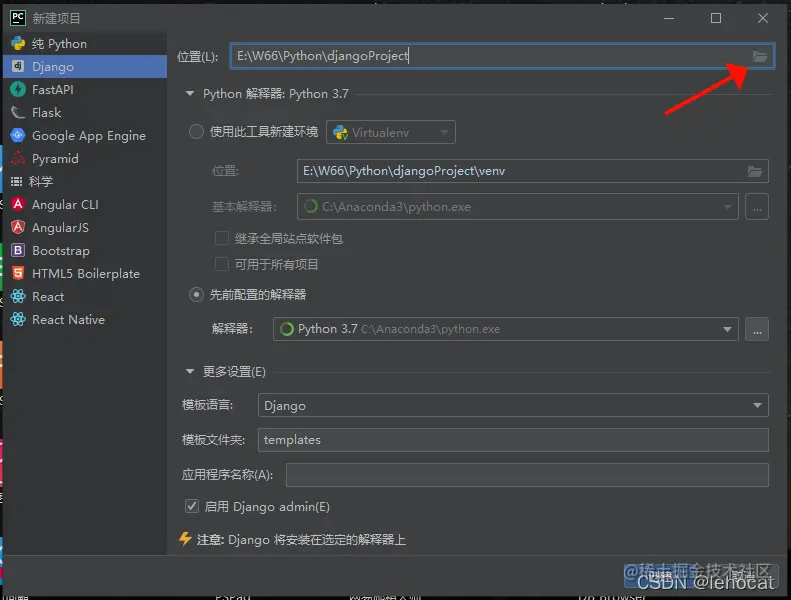Image resolution: width=791 pixels, height=600 pixels.
Task: Browse folder for project 位置(L)
Action: 760,56
